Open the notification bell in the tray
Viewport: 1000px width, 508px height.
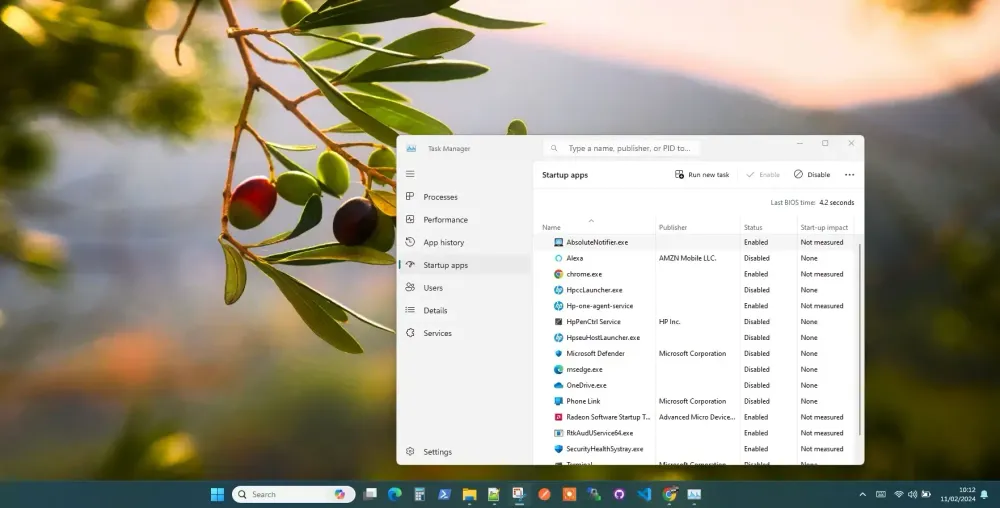coord(984,495)
